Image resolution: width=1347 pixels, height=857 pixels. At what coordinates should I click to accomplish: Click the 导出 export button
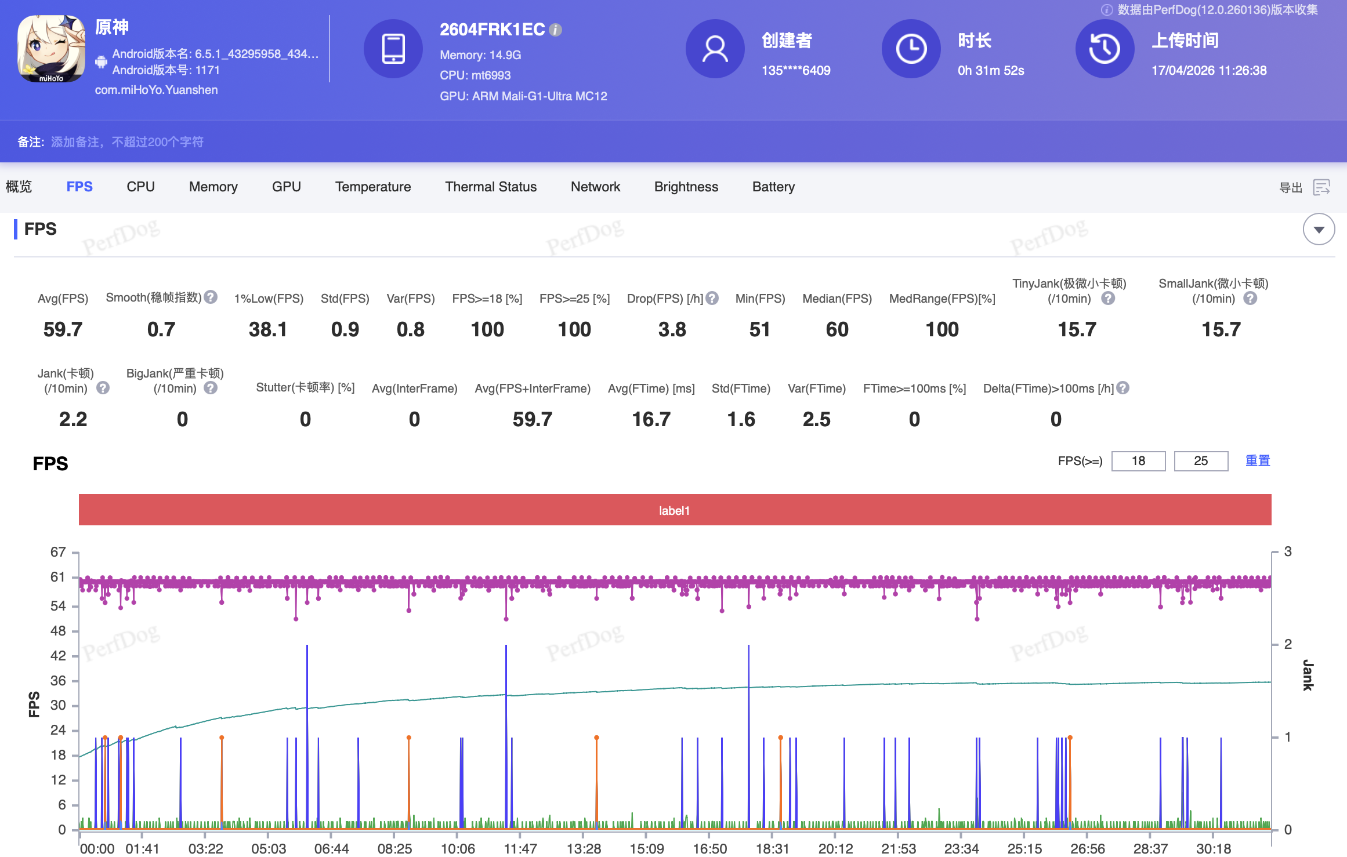(x=1291, y=188)
